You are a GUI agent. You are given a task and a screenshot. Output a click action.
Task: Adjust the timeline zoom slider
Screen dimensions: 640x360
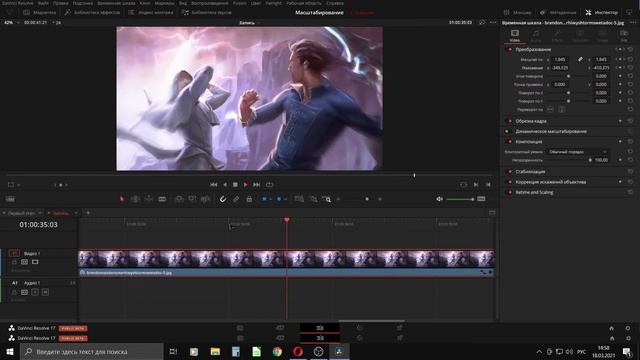click(x=359, y=199)
